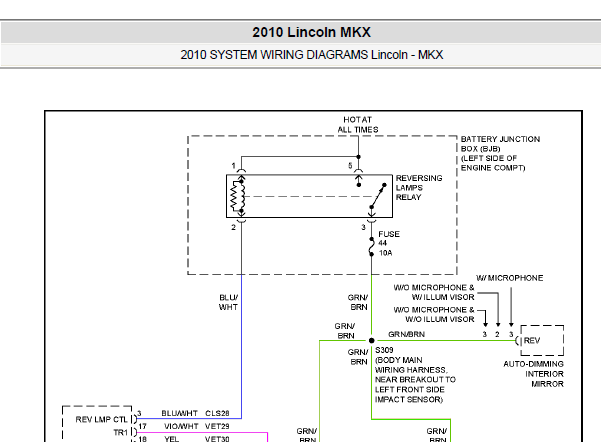Click 'AUTO-DIMMING INTERIOR MIRROR' label
601x442 pixels.
(534, 374)
